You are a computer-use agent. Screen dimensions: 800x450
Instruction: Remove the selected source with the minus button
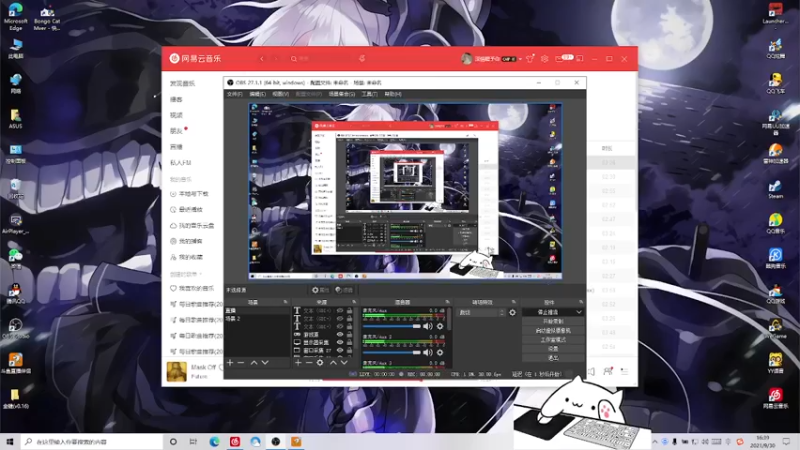tap(309, 363)
